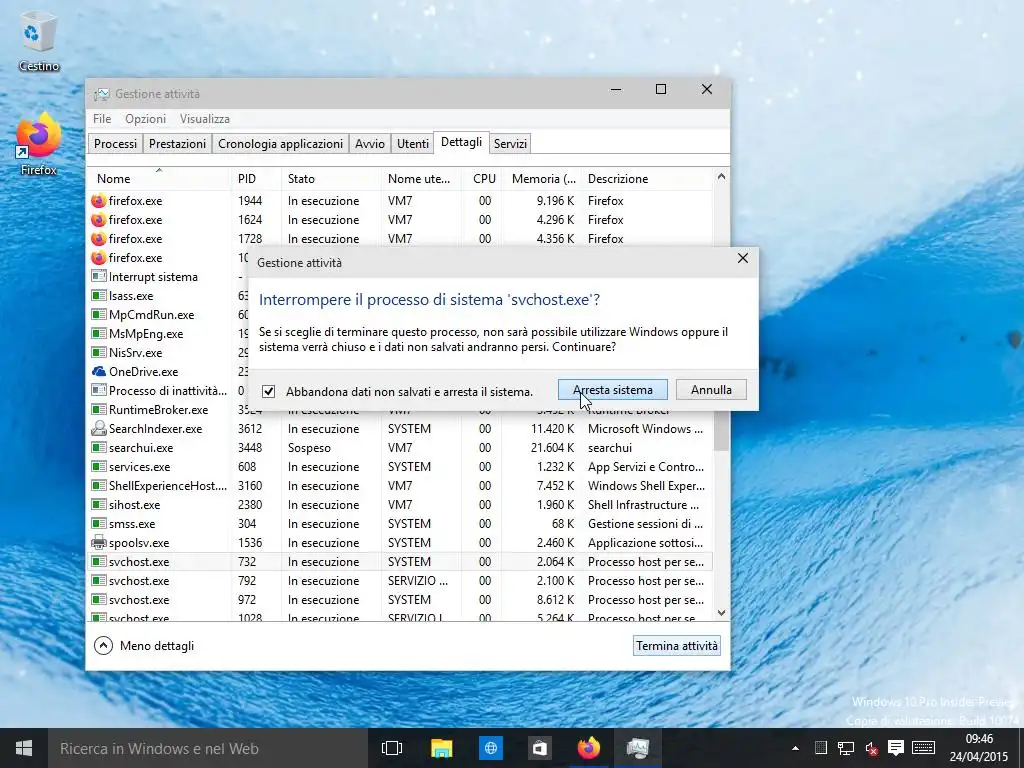Launch the globe browser icon in taskbar
Screen dimensions: 1024x768
(x=490, y=748)
